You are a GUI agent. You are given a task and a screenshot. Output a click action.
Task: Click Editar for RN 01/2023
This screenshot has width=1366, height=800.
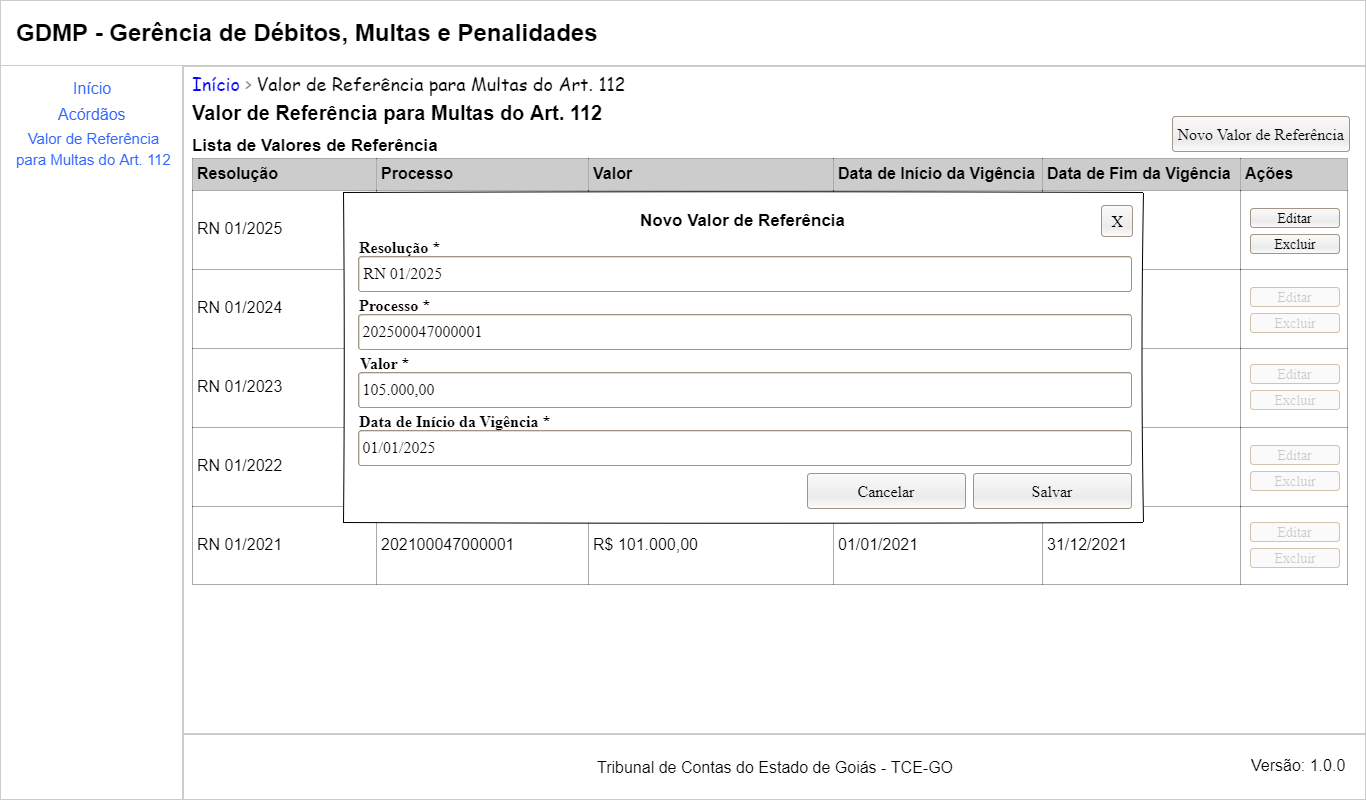[x=1294, y=374]
